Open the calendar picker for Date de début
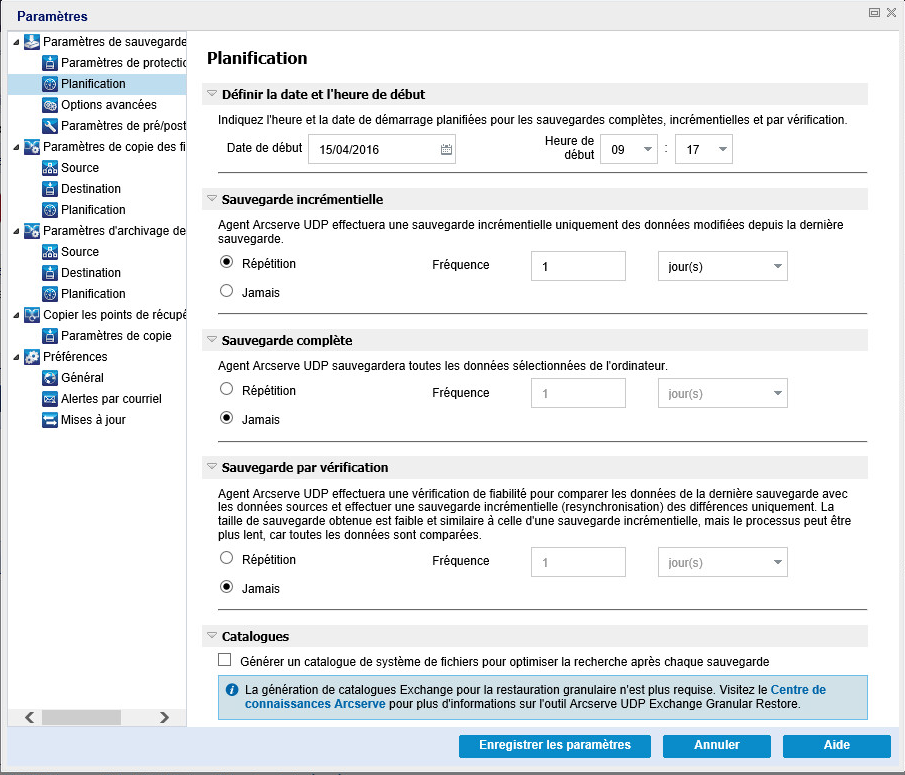 [446, 149]
